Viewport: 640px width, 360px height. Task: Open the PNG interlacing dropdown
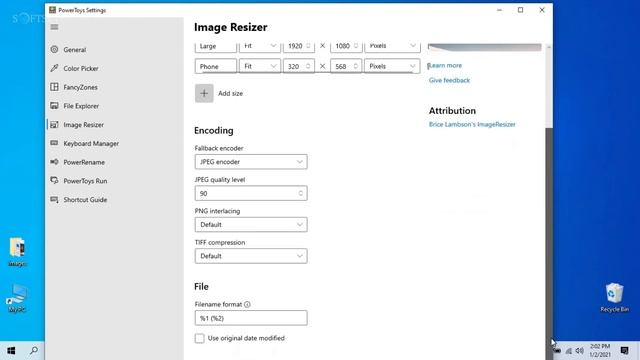click(251, 224)
